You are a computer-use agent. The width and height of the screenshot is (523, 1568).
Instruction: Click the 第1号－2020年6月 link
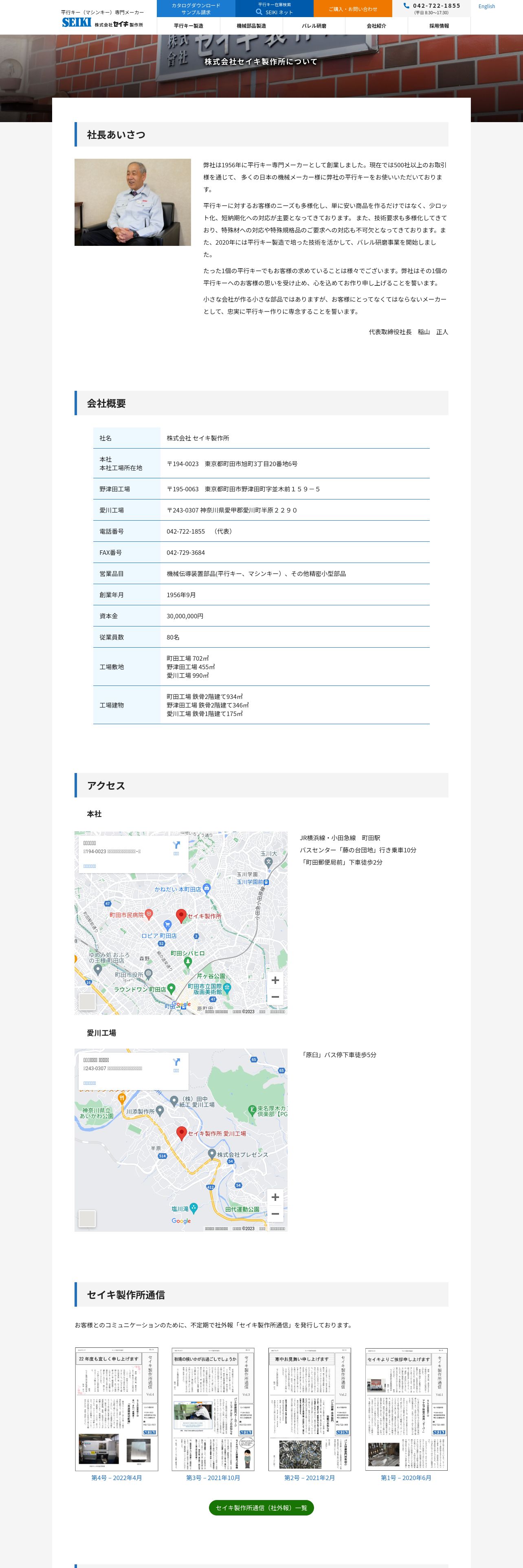point(406,1478)
